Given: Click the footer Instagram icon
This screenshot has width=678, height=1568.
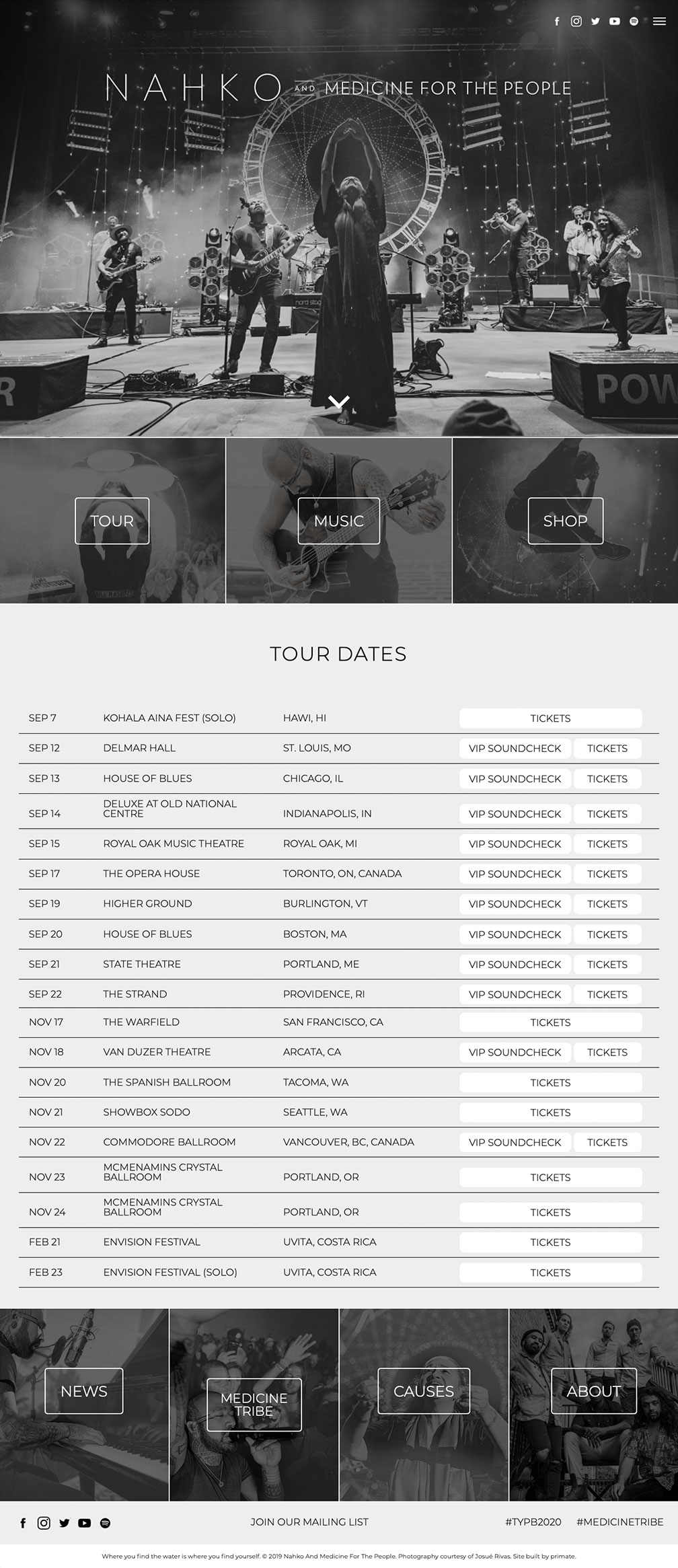Looking at the screenshot, I should 44,1523.
